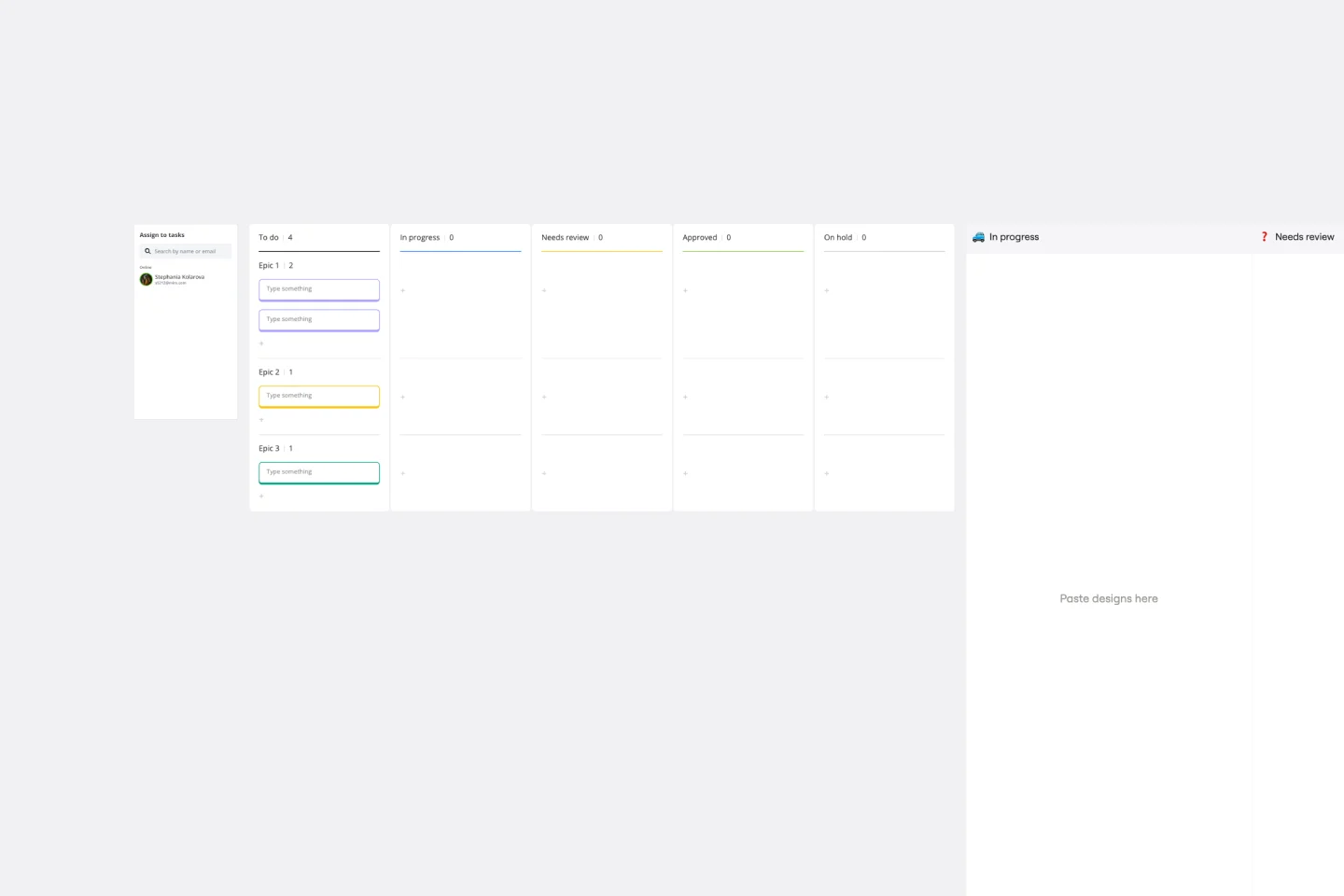The height and width of the screenshot is (896, 1344).
Task: Select the To do column header
Action: click(268, 237)
